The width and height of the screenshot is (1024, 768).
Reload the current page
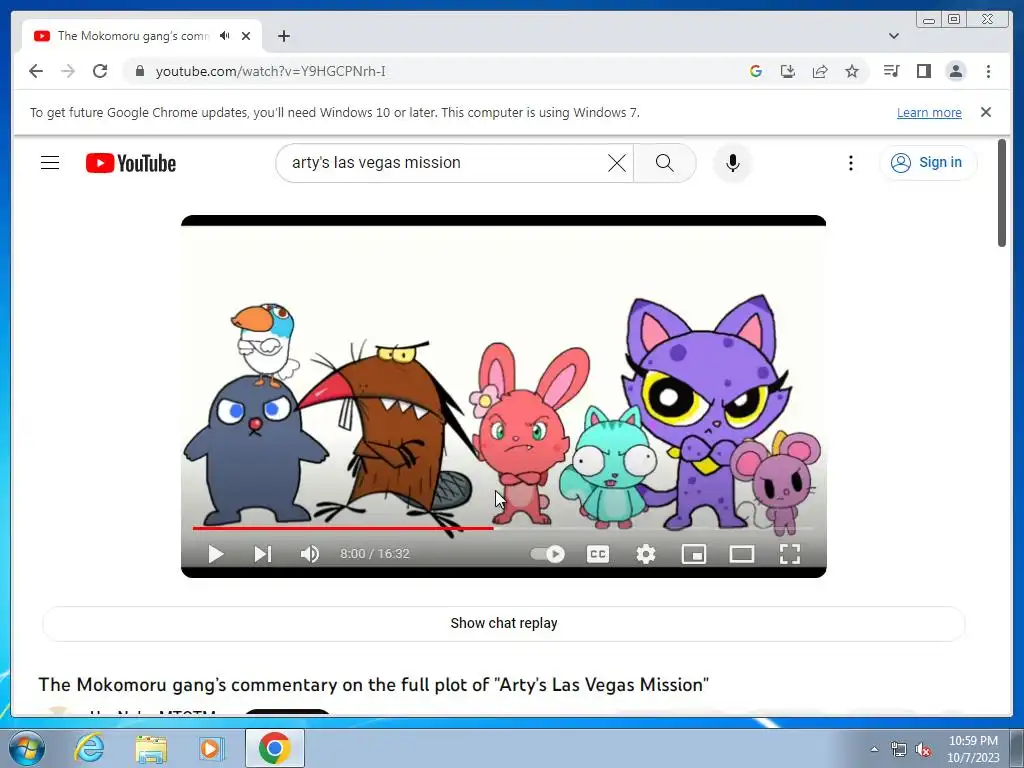tap(100, 71)
